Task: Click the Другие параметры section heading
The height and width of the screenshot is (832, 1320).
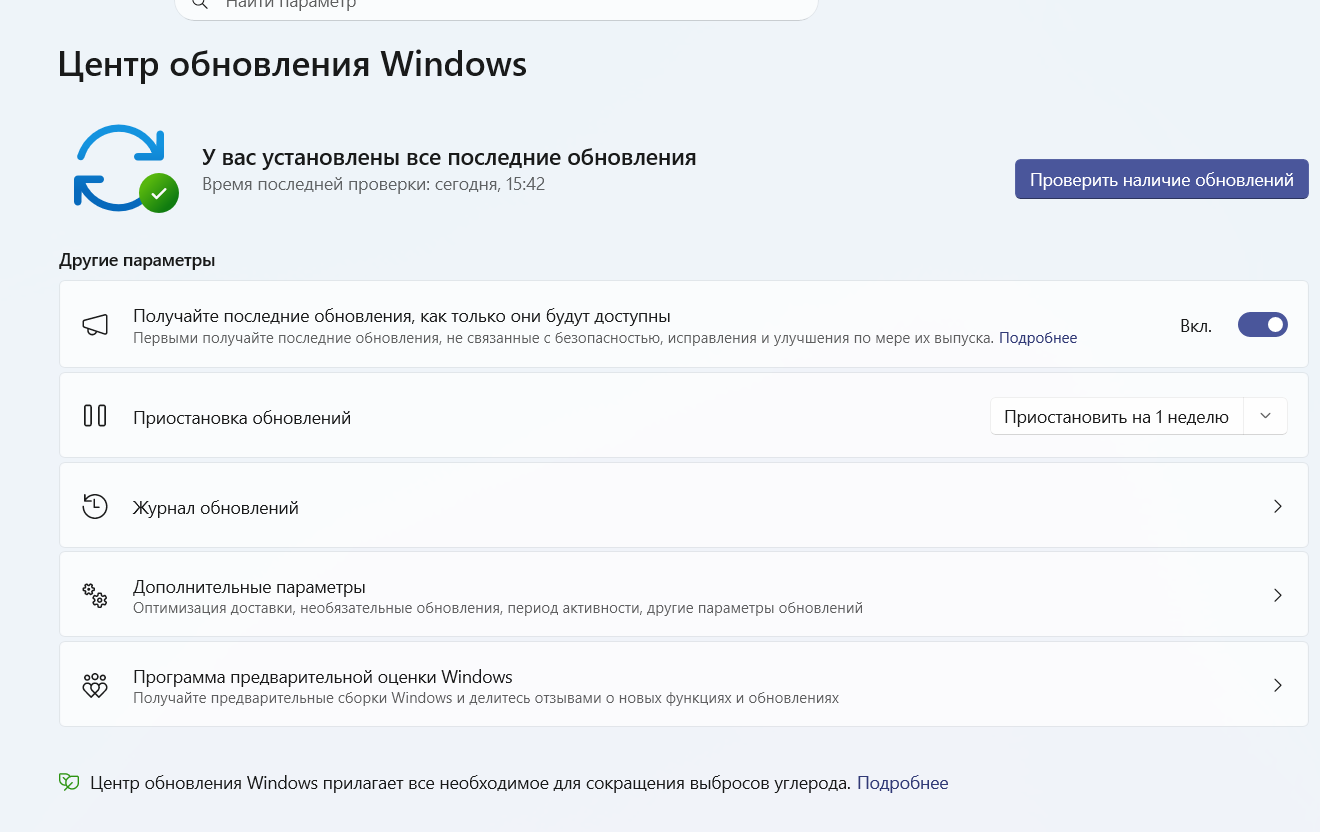Action: click(137, 261)
